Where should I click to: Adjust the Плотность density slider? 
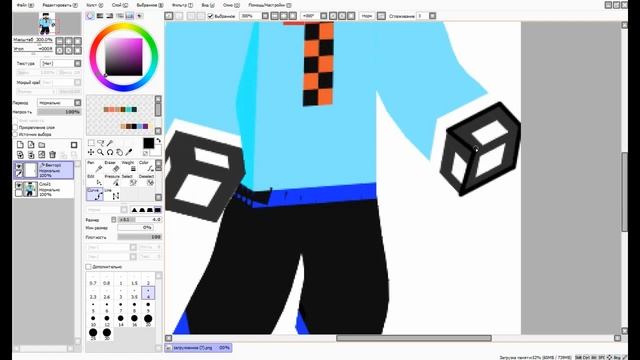click(x=140, y=237)
